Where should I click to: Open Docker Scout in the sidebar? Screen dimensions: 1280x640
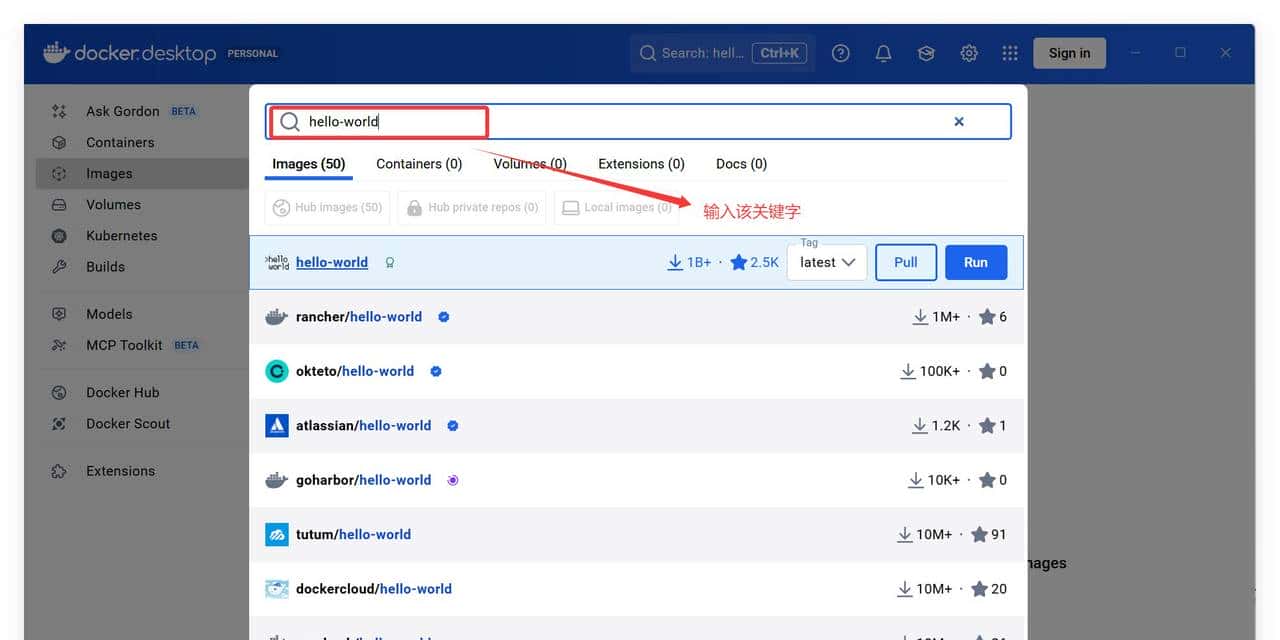(x=128, y=424)
